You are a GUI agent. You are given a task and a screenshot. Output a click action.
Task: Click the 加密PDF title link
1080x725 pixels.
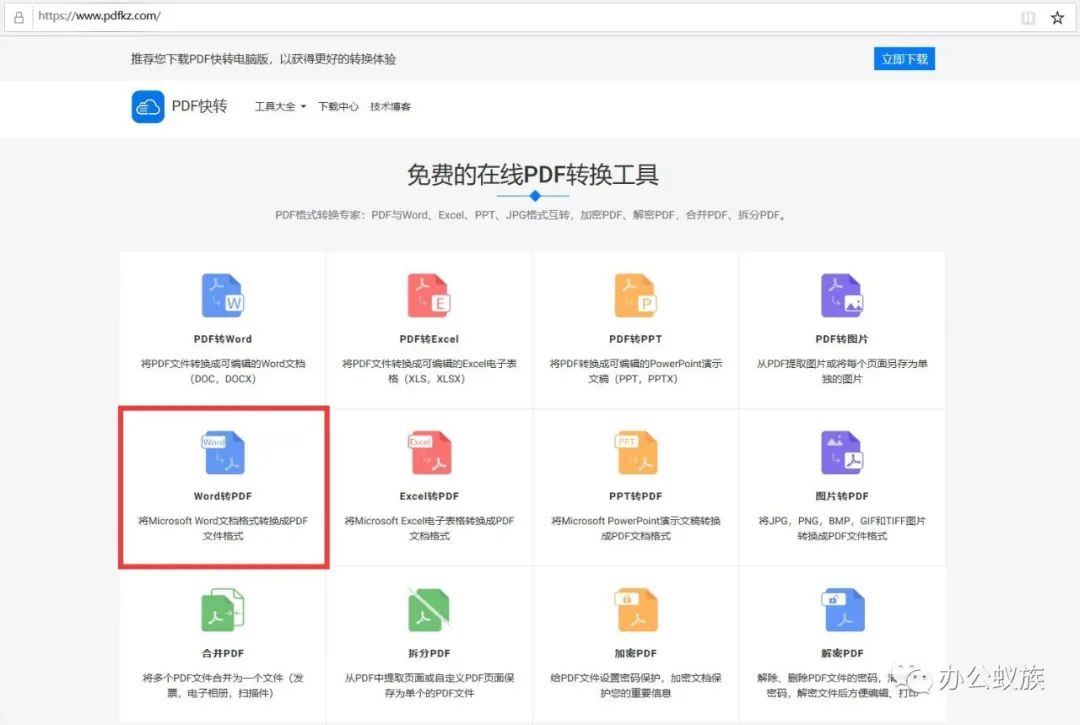[636, 653]
